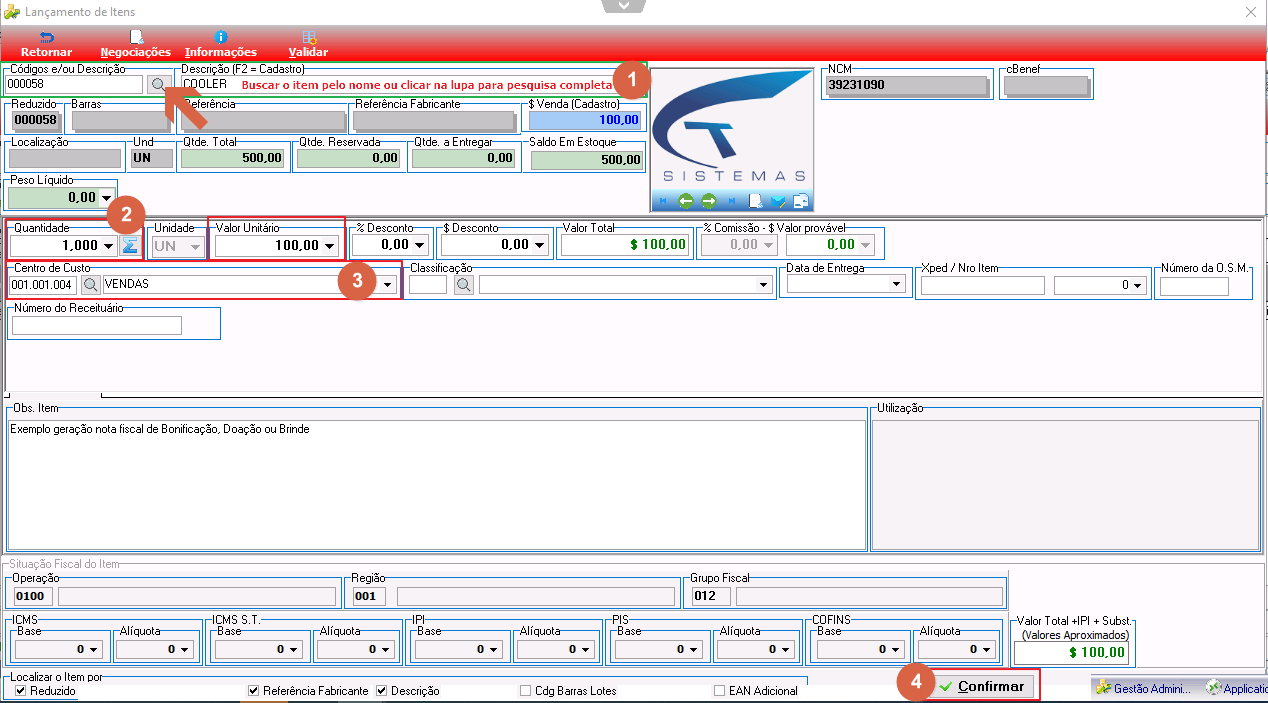
Task: Uncheck the Reduzido checkbox
Action: pos(21,690)
